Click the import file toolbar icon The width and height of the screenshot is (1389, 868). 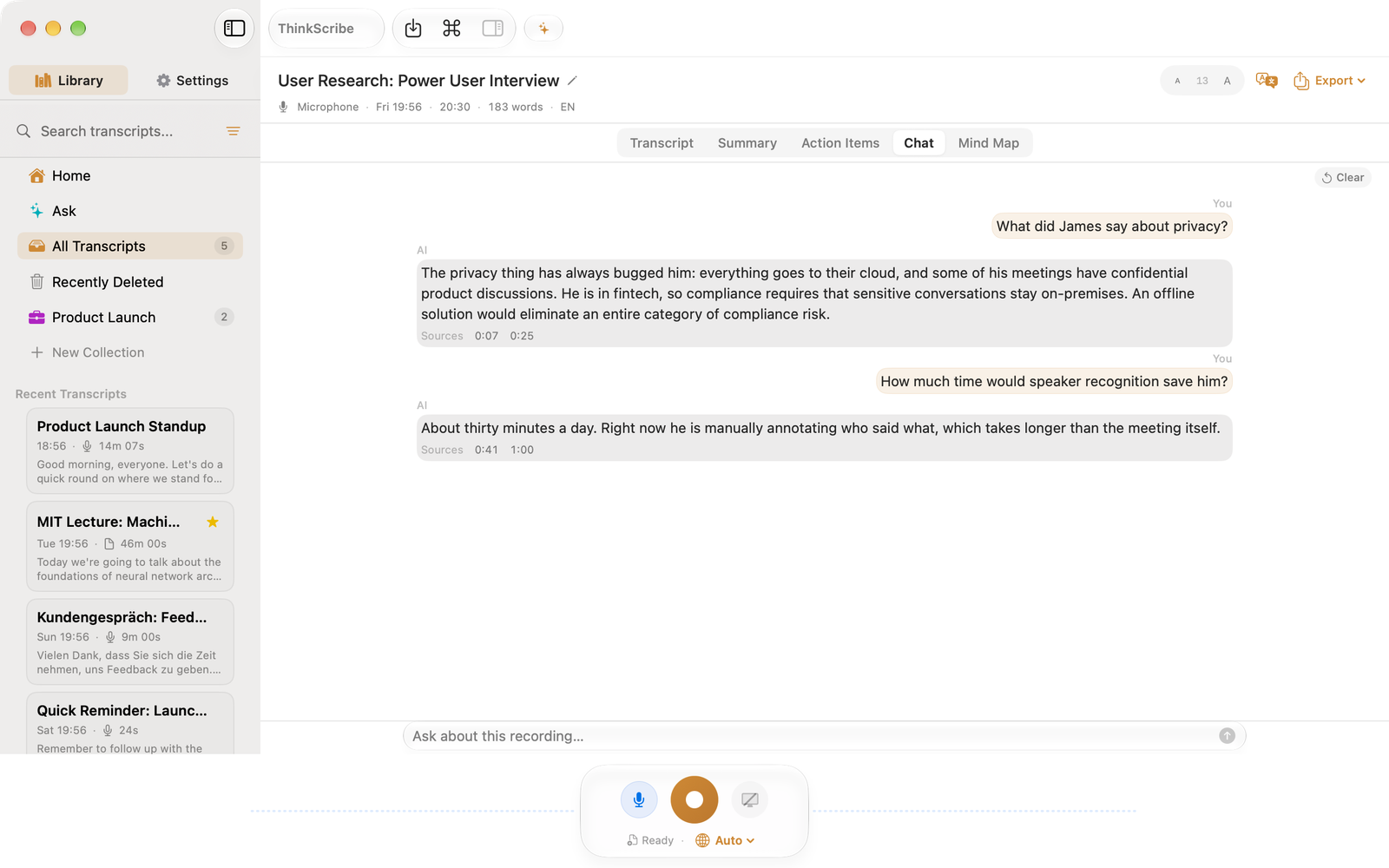413,29
